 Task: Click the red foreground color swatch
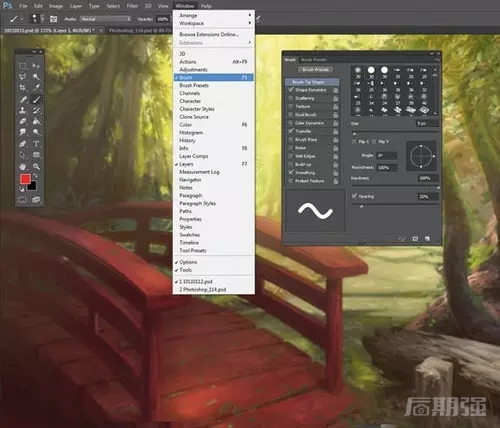coord(25,179)
